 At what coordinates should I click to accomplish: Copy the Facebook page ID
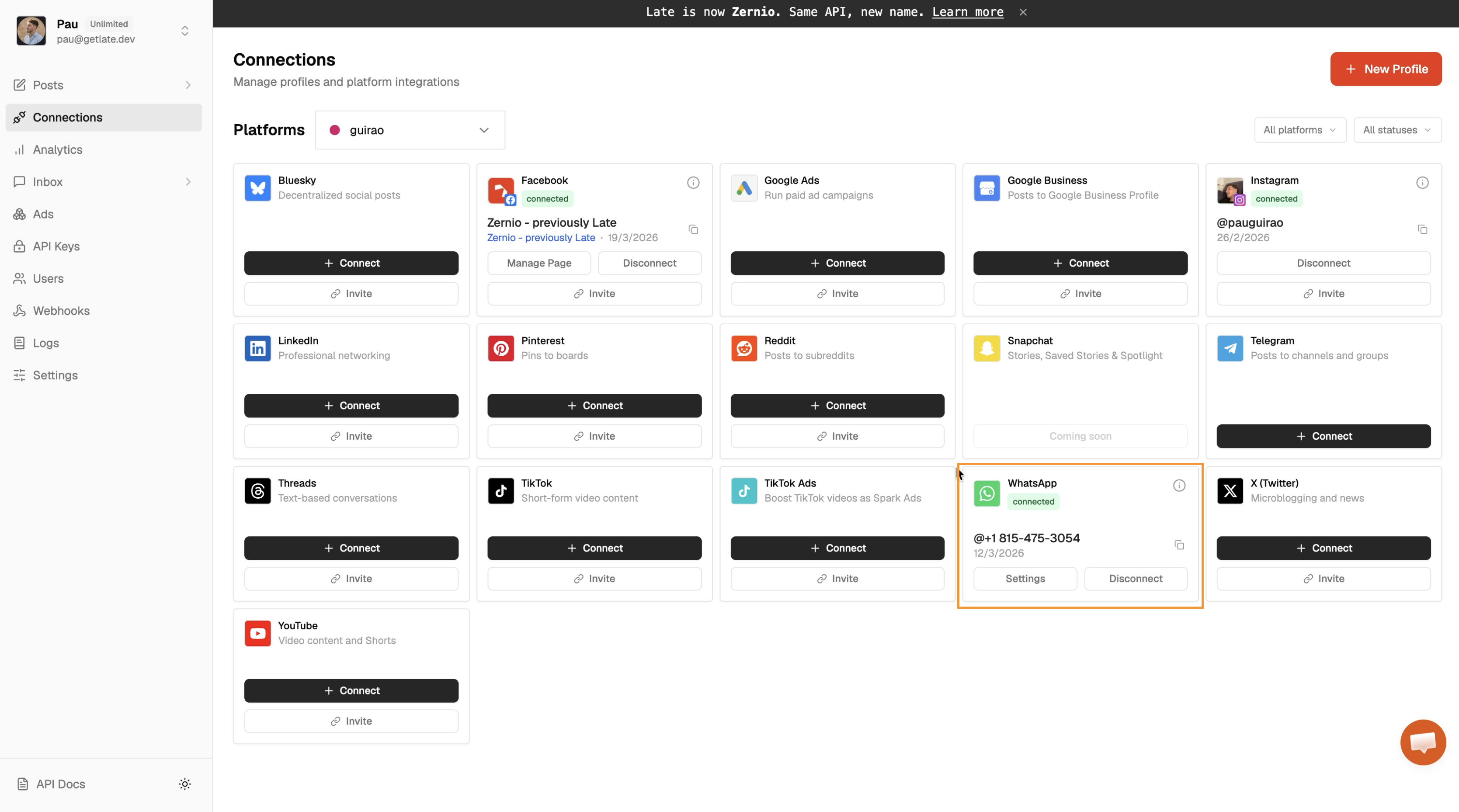click(693, 229)
